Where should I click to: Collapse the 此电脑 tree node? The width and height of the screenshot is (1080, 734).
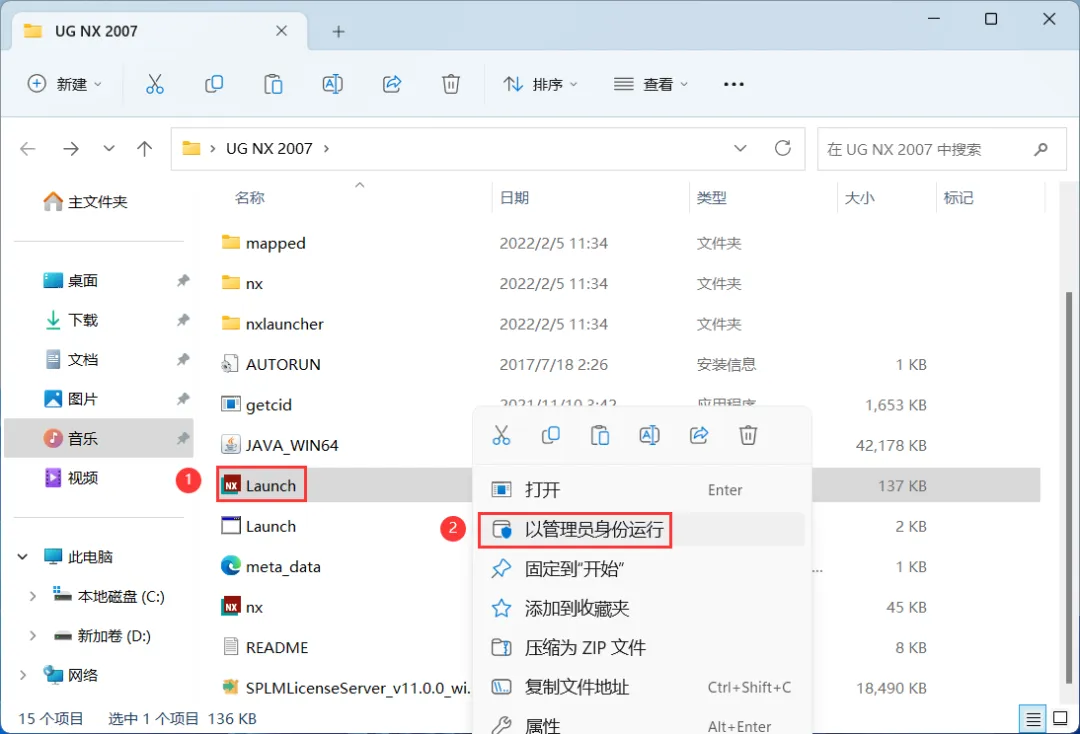click(x=23, y=556)
